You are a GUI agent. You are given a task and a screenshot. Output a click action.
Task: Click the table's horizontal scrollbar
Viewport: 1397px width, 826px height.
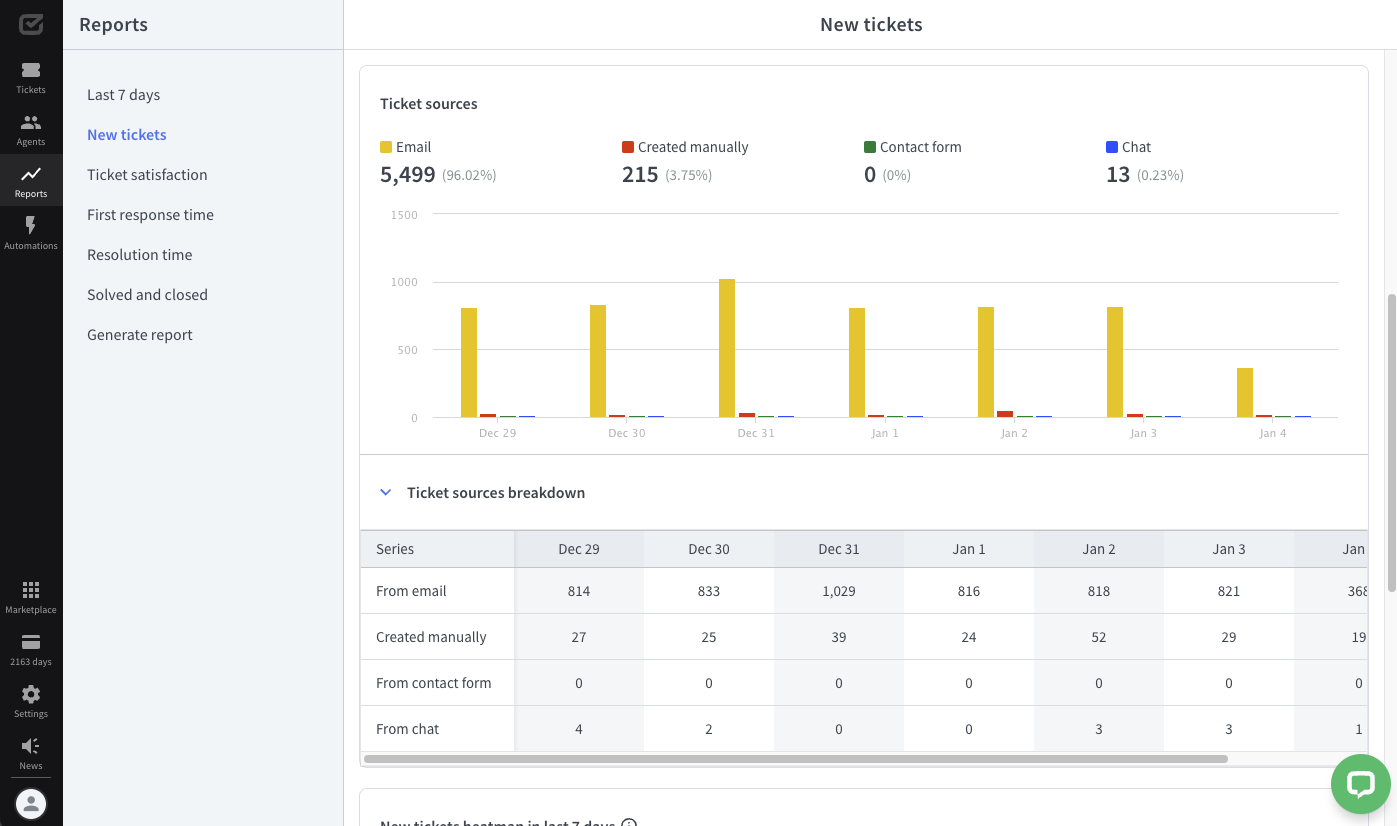tap(800, 759)
